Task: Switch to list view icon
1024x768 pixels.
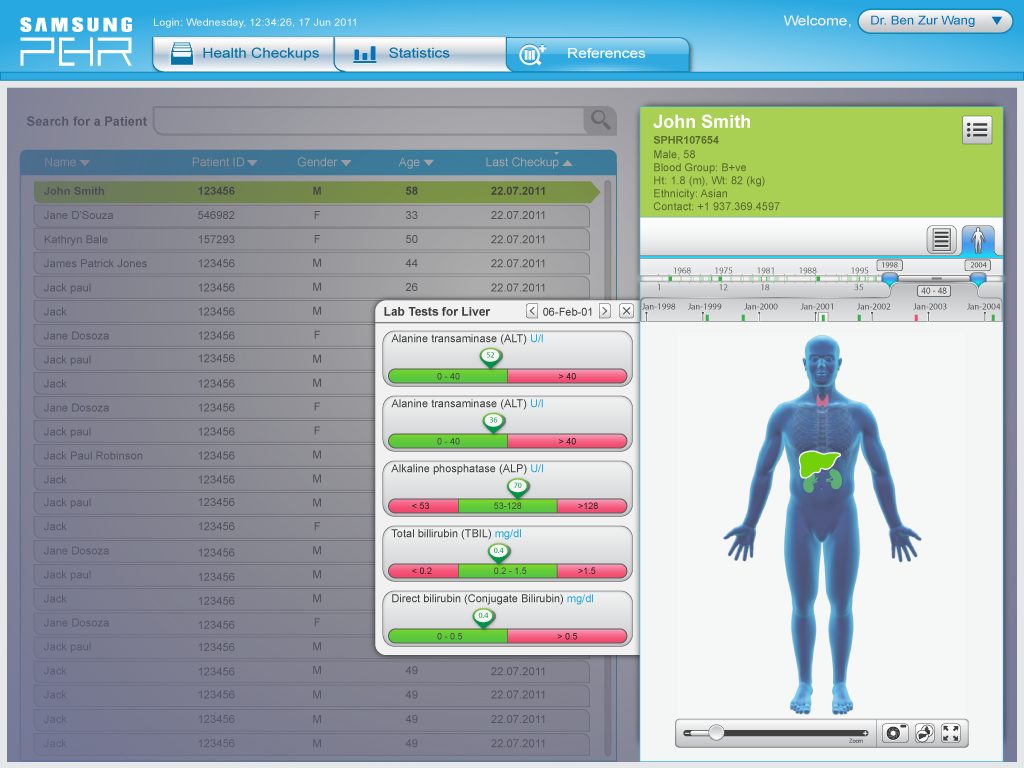Action: coord(941,240)
